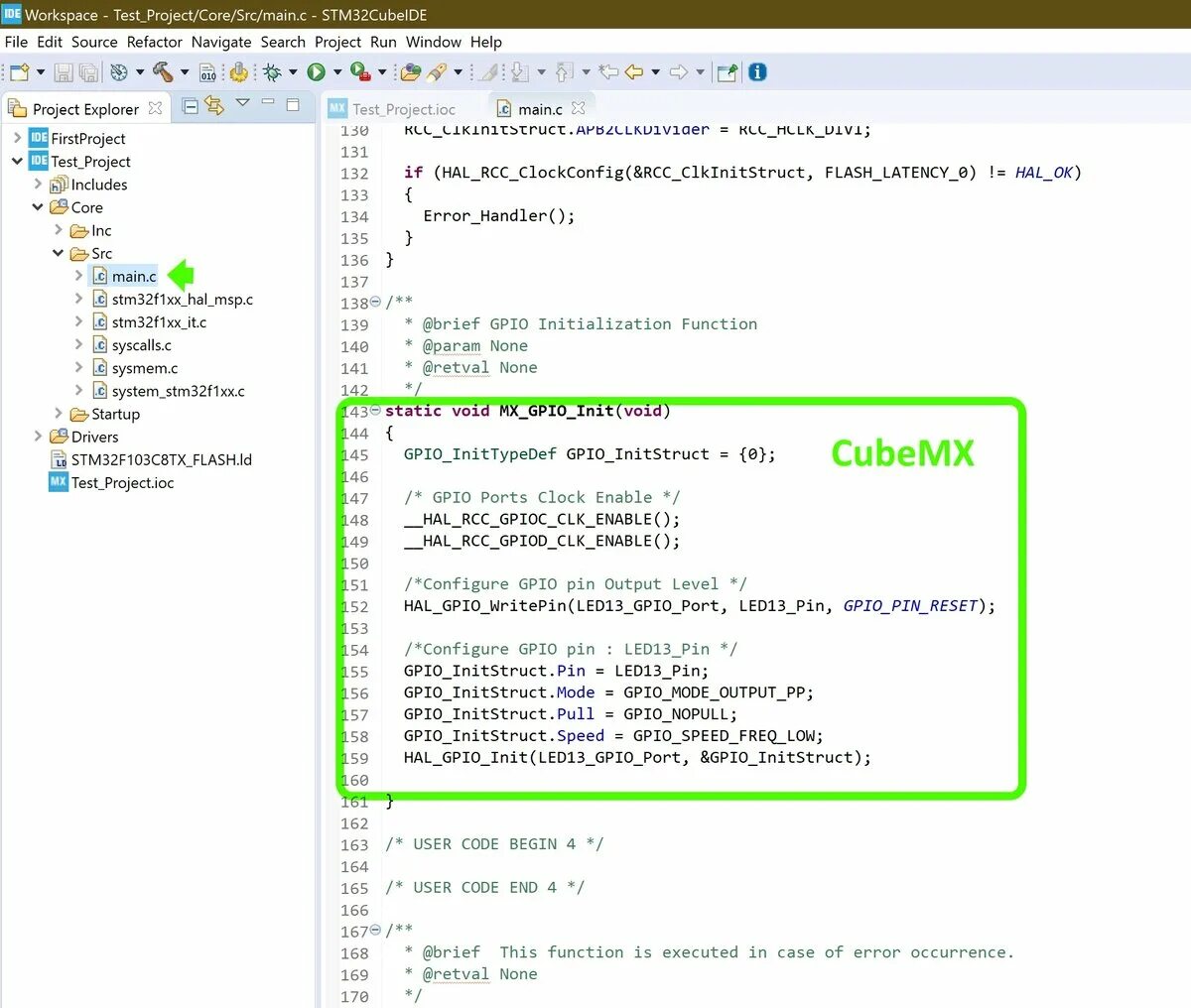Open the Source menu
This screenshot has height=1008, width=1191.
(94, 42)
